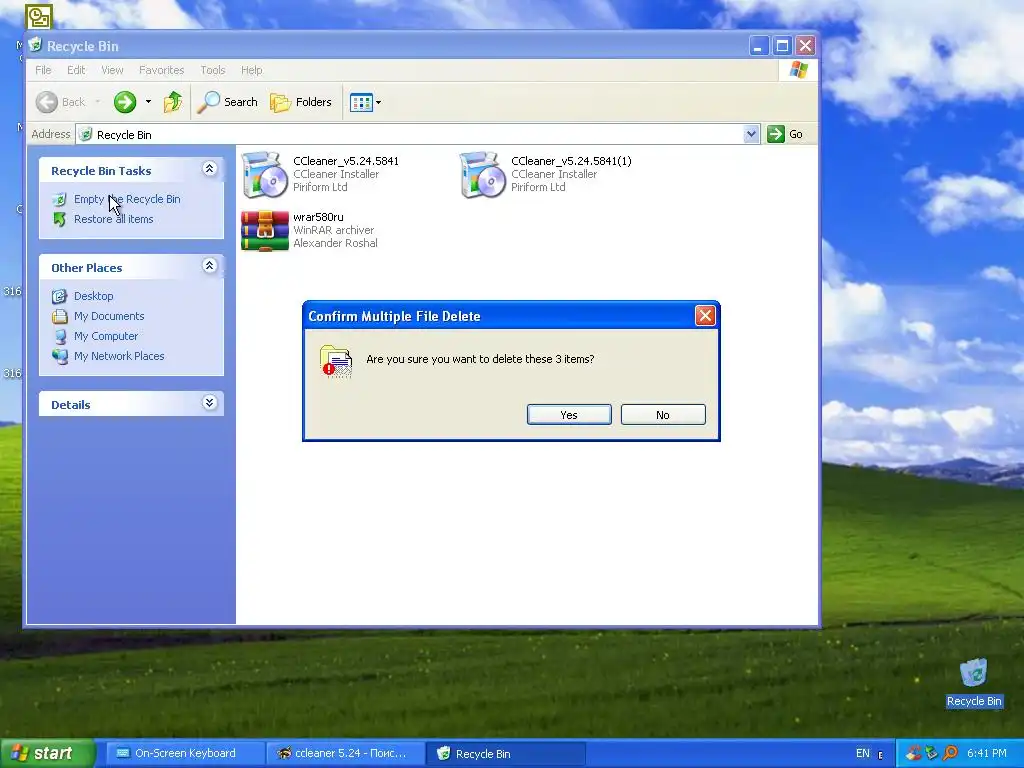The image size is (1024, 768).
Task: Open the Favorites menu
Action: pyautogui.click(x=161, y=70)
